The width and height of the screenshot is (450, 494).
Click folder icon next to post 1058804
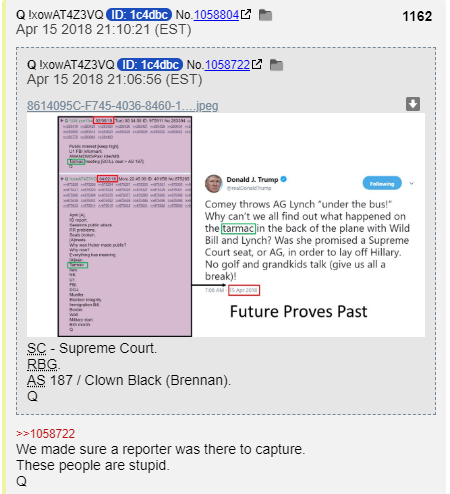(x=265, y=15)
